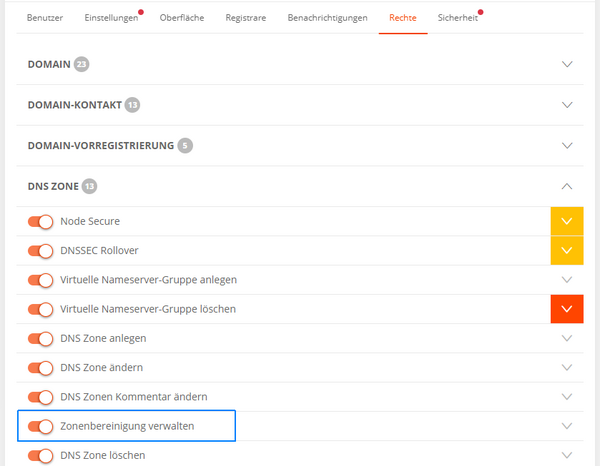Screen dimensions: 600x466
Task: Expand DNS Zonen Kommentar ändern chevron
Action: [567, 397]
